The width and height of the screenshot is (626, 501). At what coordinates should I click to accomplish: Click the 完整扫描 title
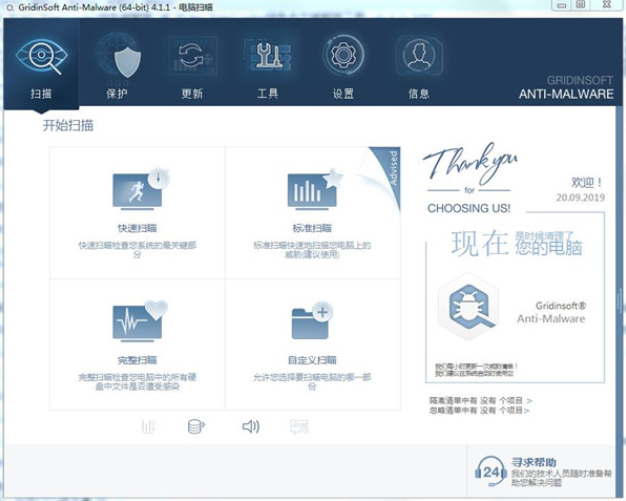(137, 360)
